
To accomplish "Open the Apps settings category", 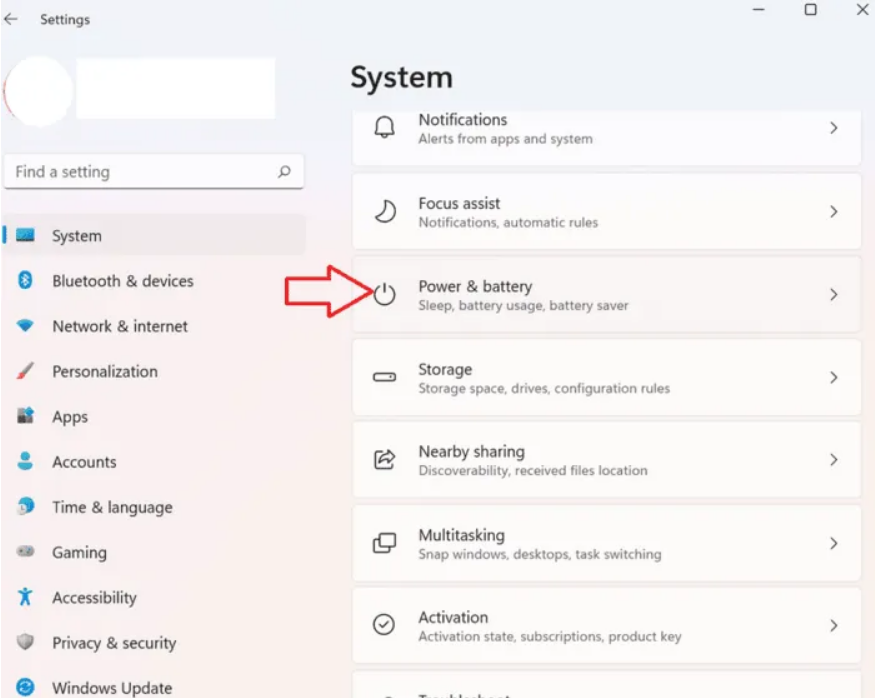I will (70, 417).
